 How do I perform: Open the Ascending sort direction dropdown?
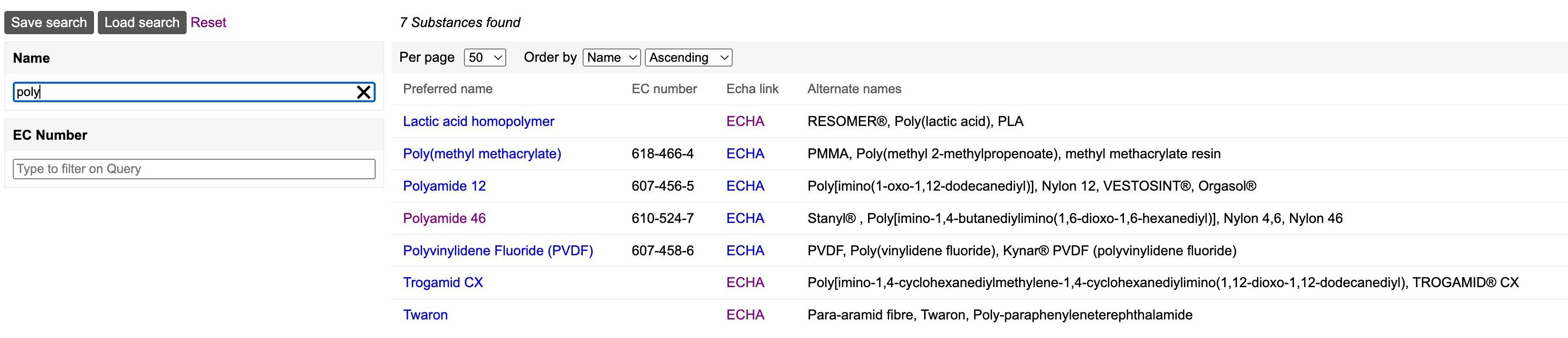coord(688,57)
